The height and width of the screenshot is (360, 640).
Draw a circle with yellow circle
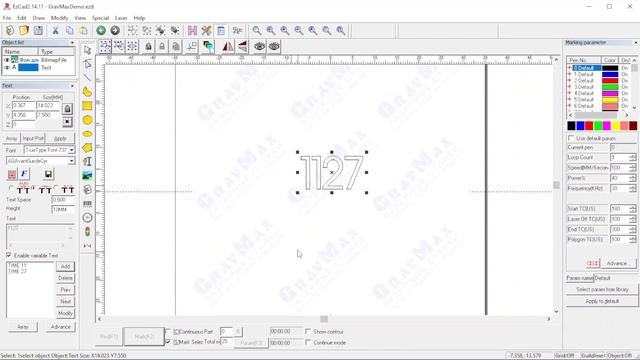(87, 120)
